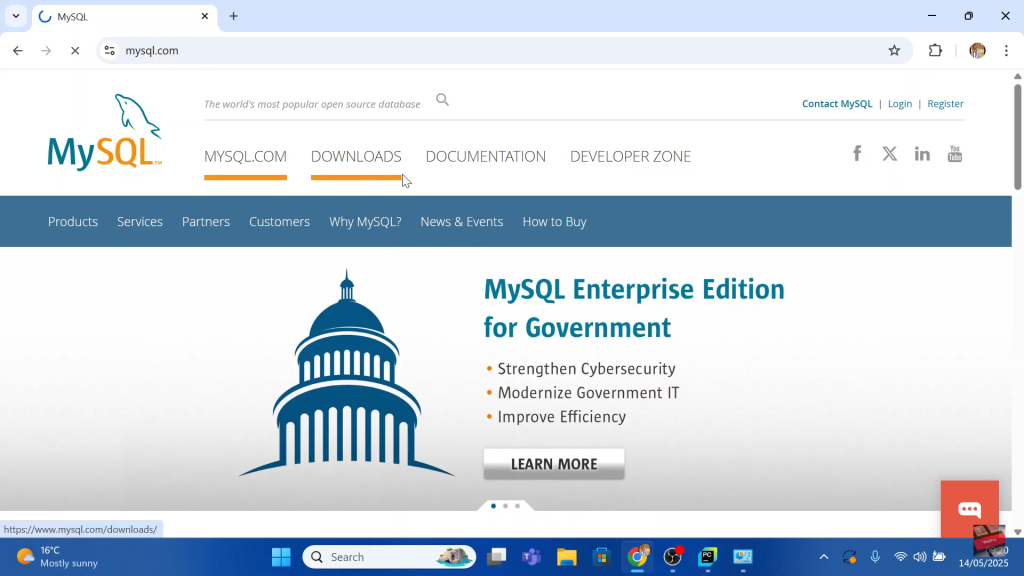Open the taskbar date 14/05/2025
The height and width of the screenshot is (576, 1024).
tap(984, 563)
